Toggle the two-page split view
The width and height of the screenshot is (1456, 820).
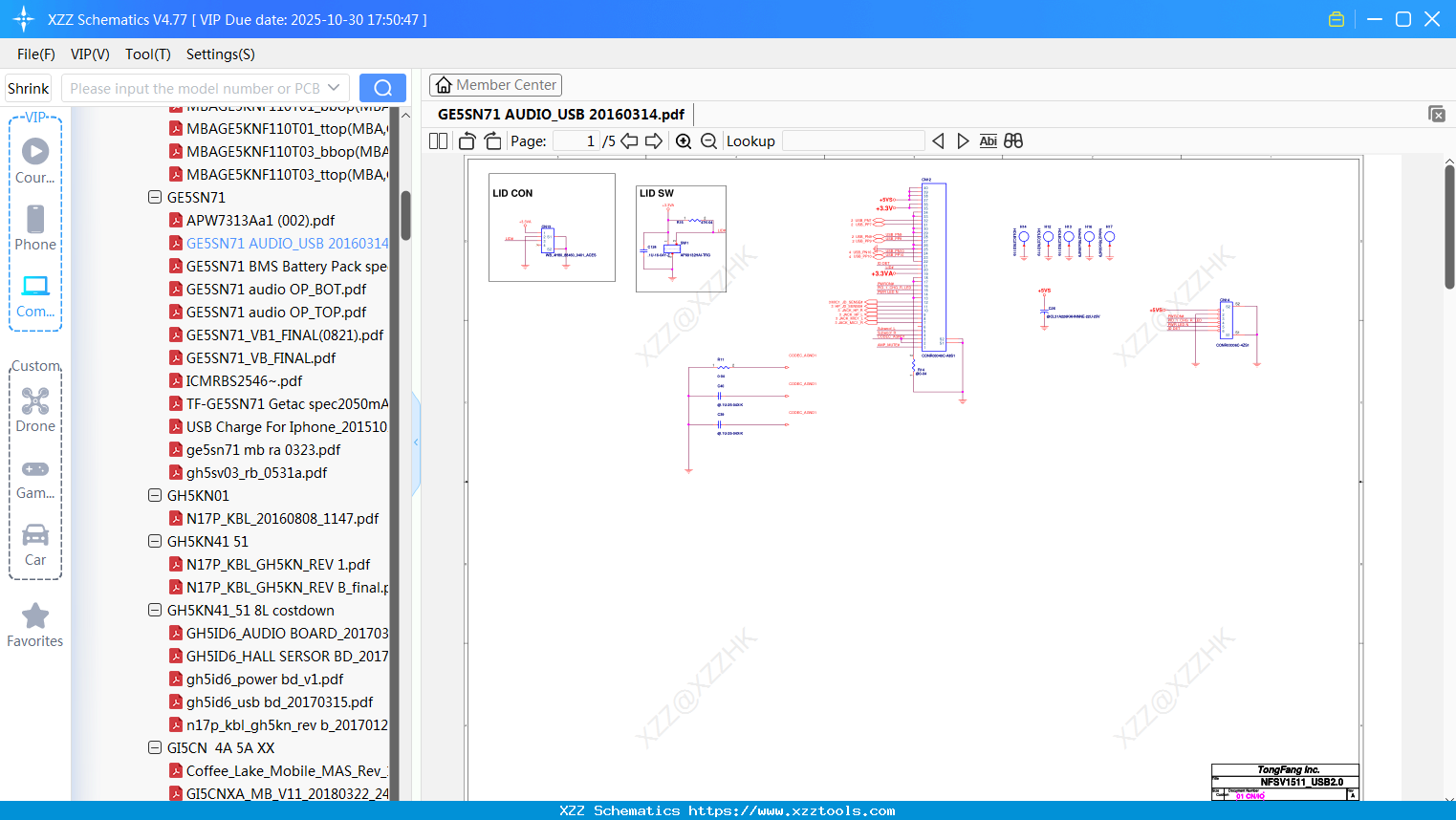(439, 141)
